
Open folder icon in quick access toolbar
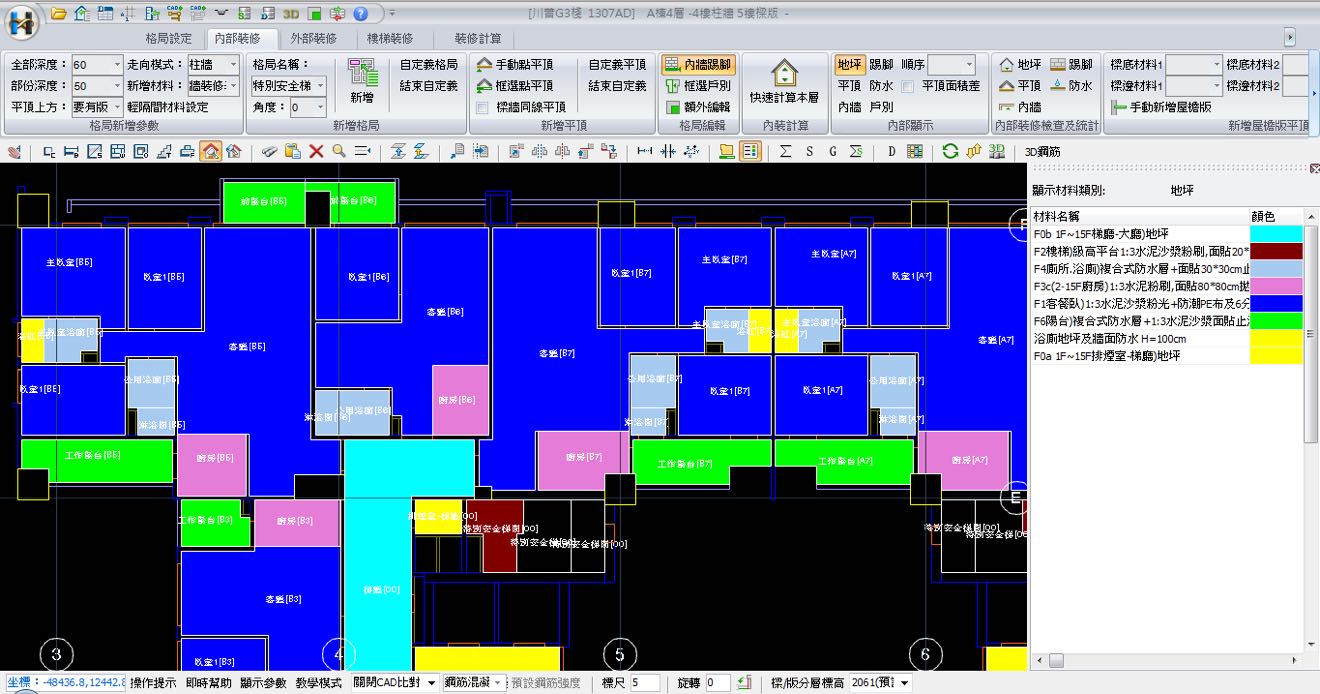click(59, 14)
